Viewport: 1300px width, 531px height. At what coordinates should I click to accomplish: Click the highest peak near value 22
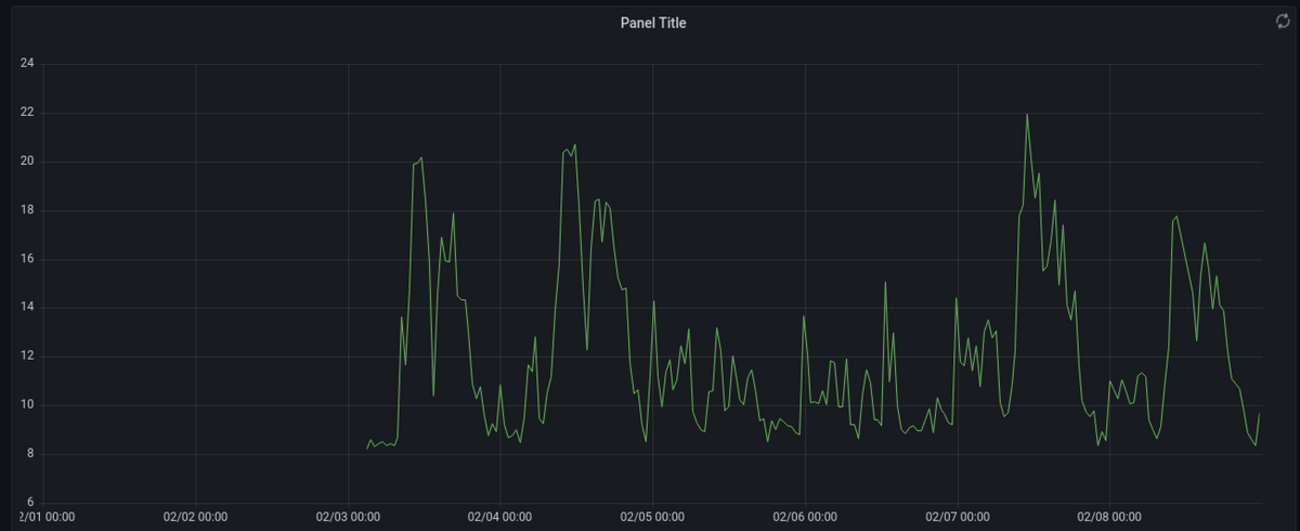(x=1027, y=114)
